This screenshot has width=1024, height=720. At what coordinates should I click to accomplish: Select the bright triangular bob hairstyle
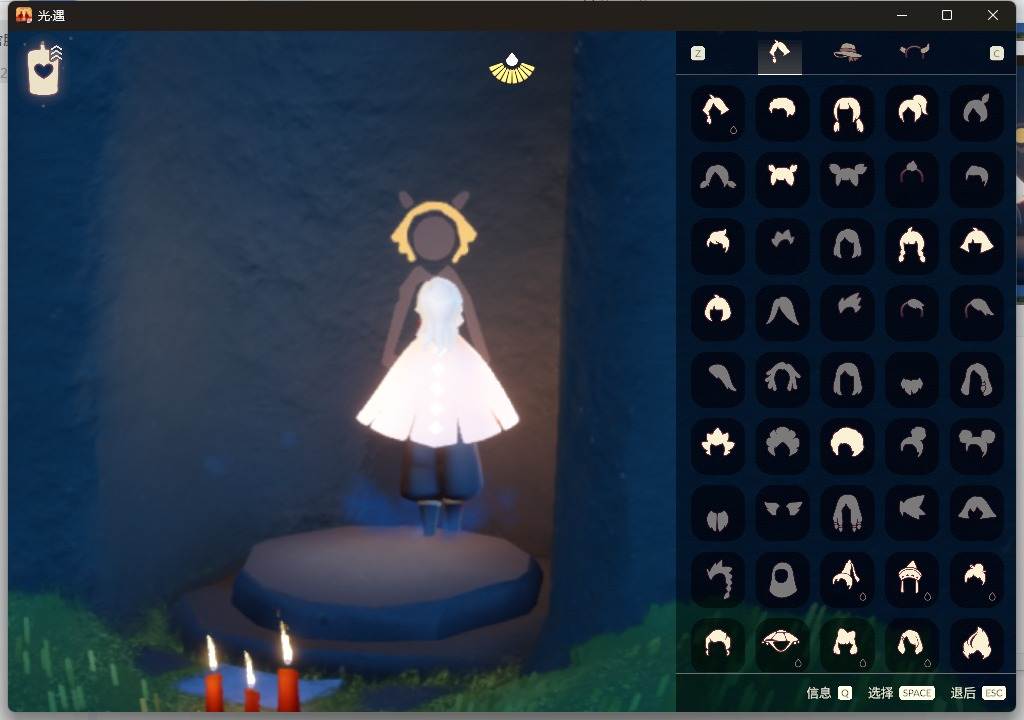(x=976, y=246)
